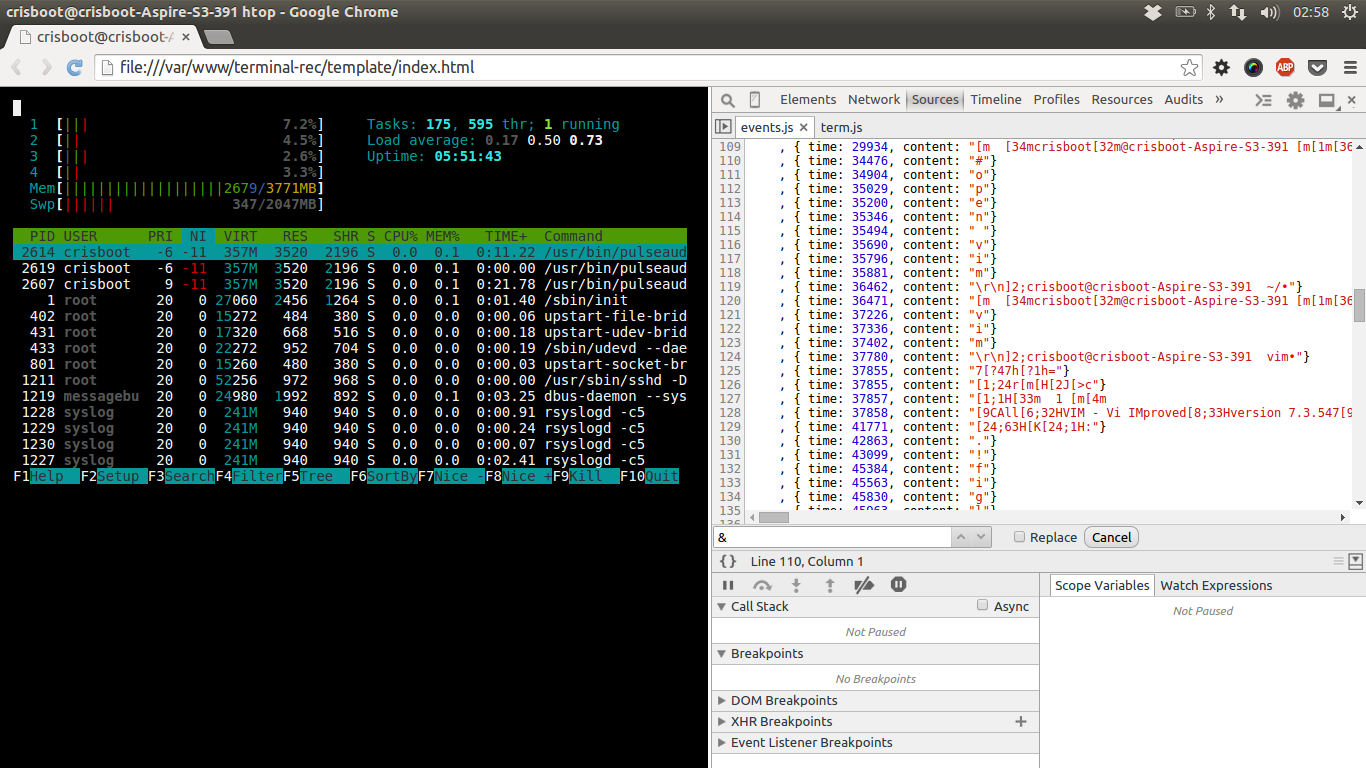The width and height of the screenshot is (1366, 768).
Task: Toggle pause on exceptions icon
Action: tap(898, 584)
